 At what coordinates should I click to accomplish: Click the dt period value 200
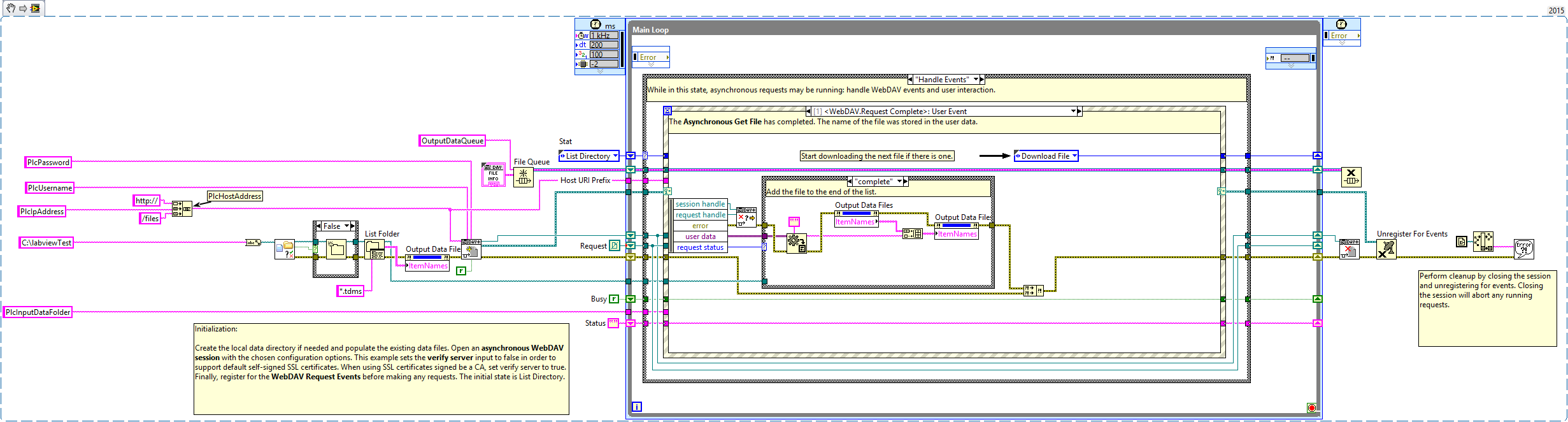pos(604,45)
